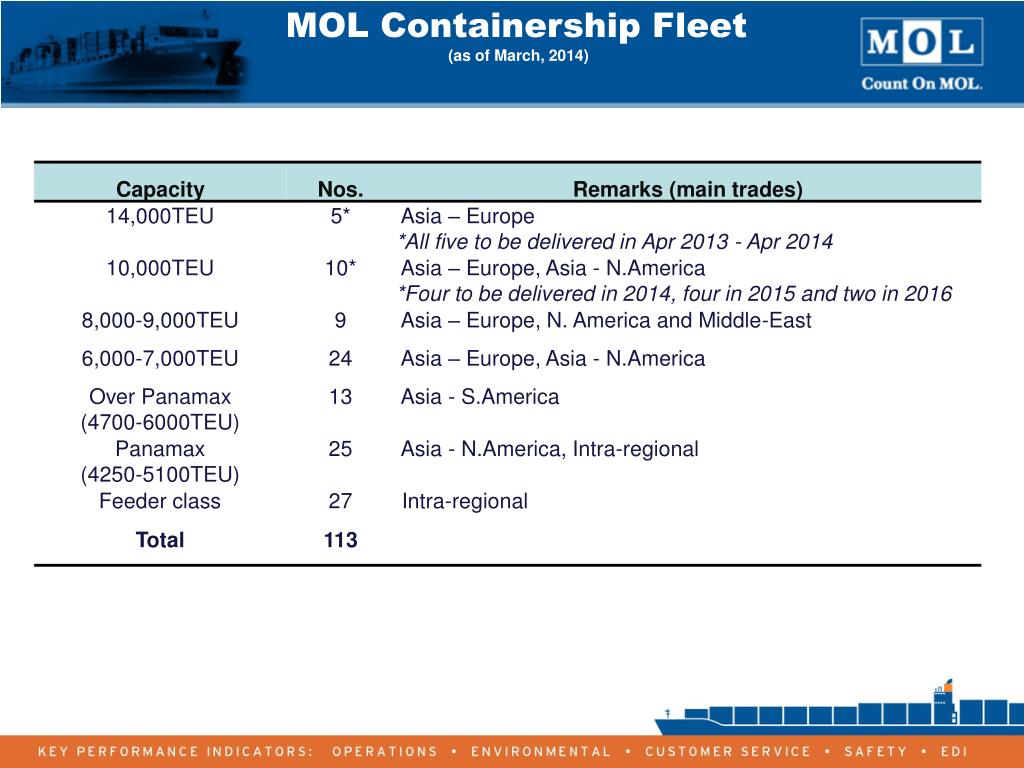Click the container ship photo in header

pyautogui.click(x=124, y=52)
